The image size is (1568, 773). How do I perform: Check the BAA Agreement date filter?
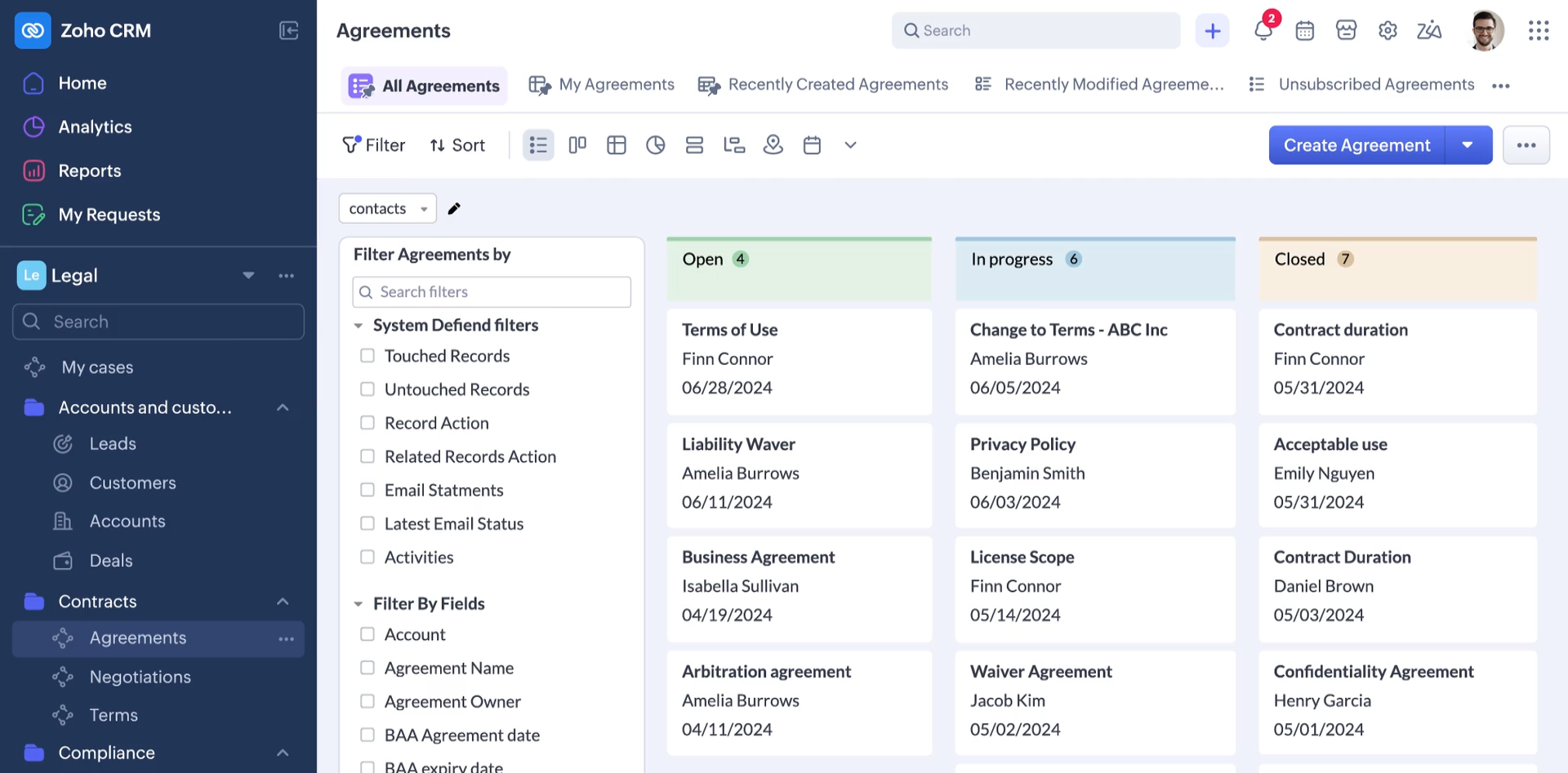click(x=367, y=735)
